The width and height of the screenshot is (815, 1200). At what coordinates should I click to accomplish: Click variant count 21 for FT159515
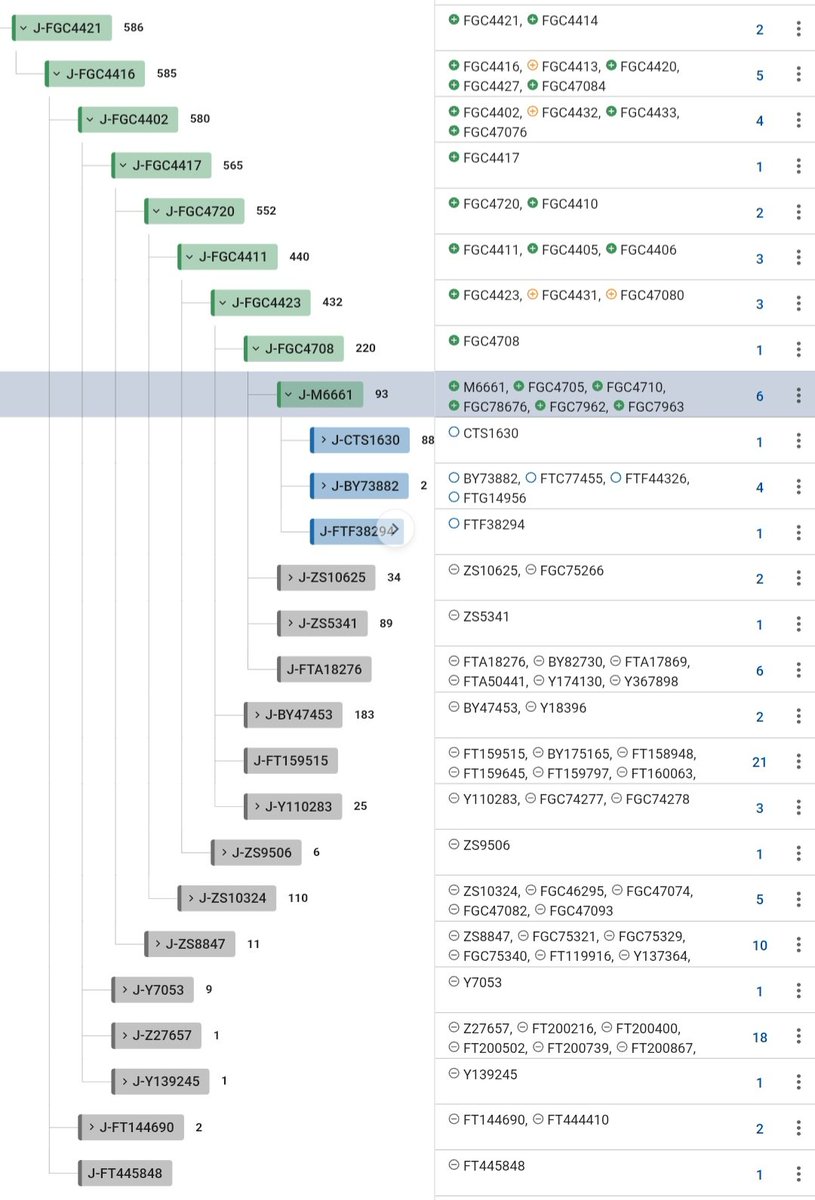pyautogui.click(x=759, y=762)
